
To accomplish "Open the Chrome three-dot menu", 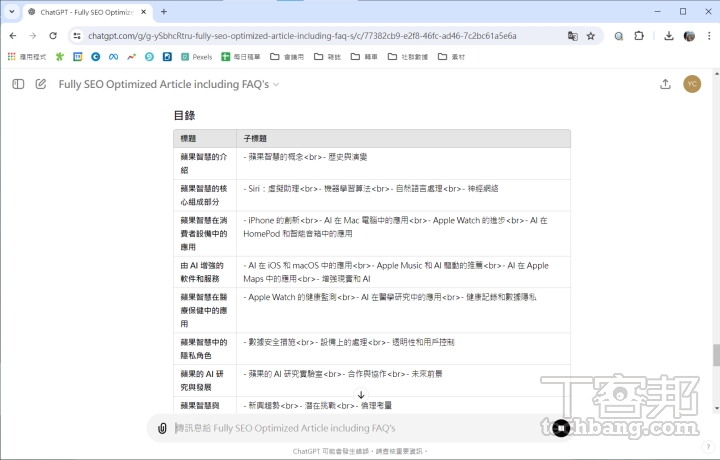I will click(x=709, y=36).
